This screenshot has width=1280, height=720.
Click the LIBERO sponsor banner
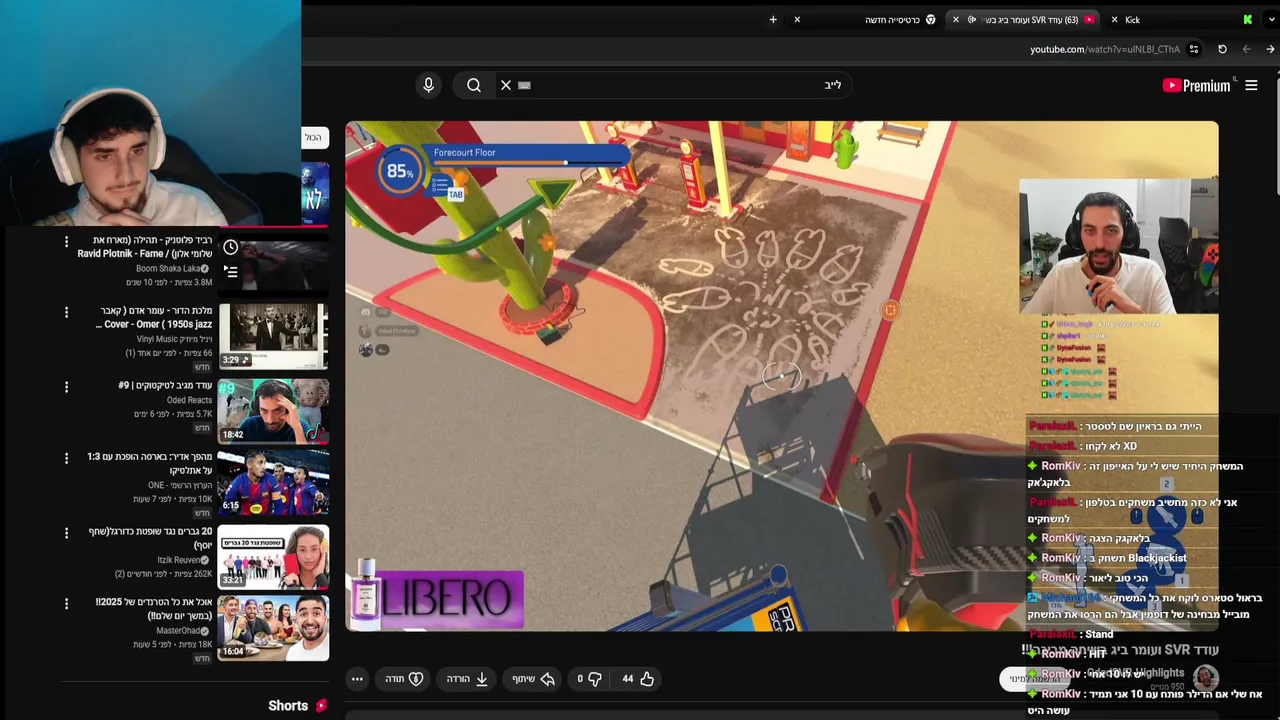pos(436,599)
